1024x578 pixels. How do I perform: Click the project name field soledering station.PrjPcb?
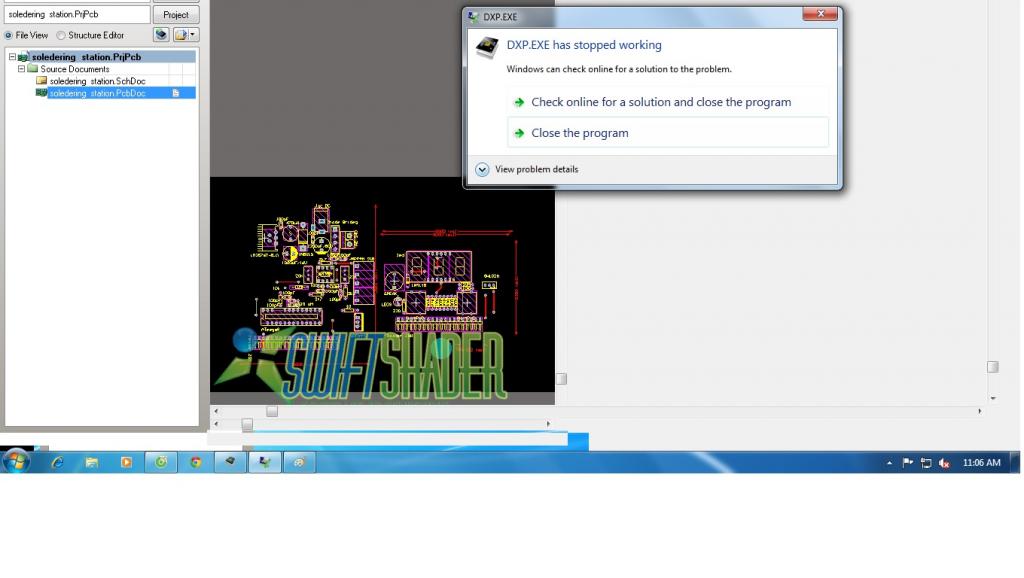coord(77,14)
